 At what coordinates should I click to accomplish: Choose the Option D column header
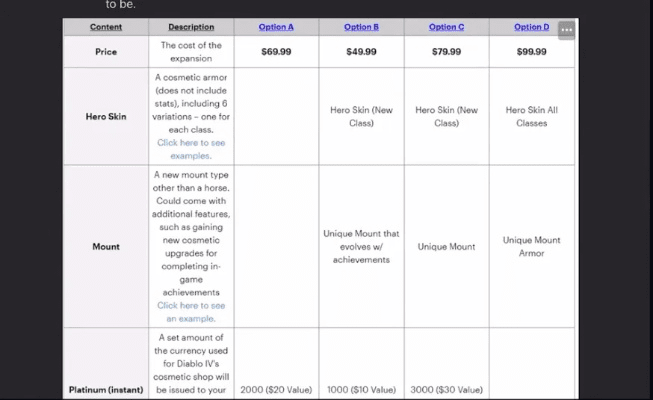pos(531,27)
